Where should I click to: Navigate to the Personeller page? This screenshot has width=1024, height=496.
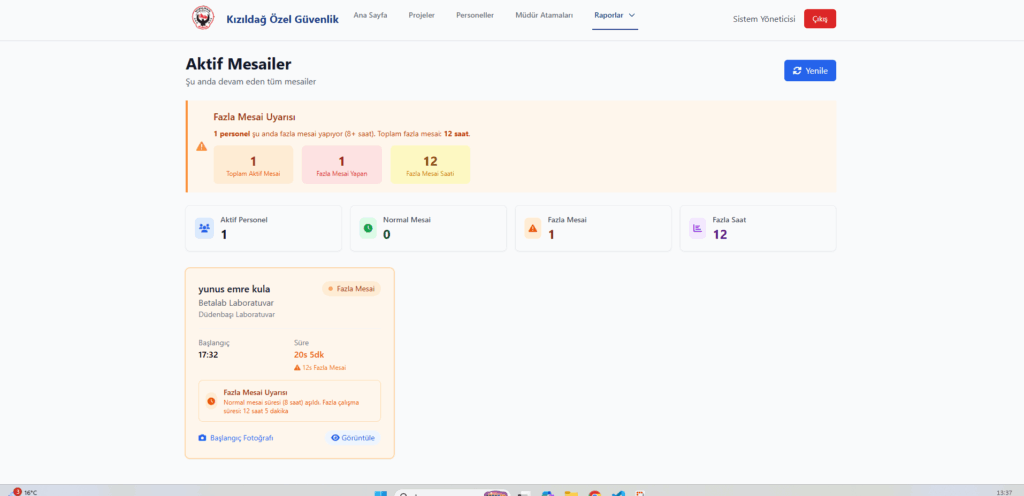475,16
